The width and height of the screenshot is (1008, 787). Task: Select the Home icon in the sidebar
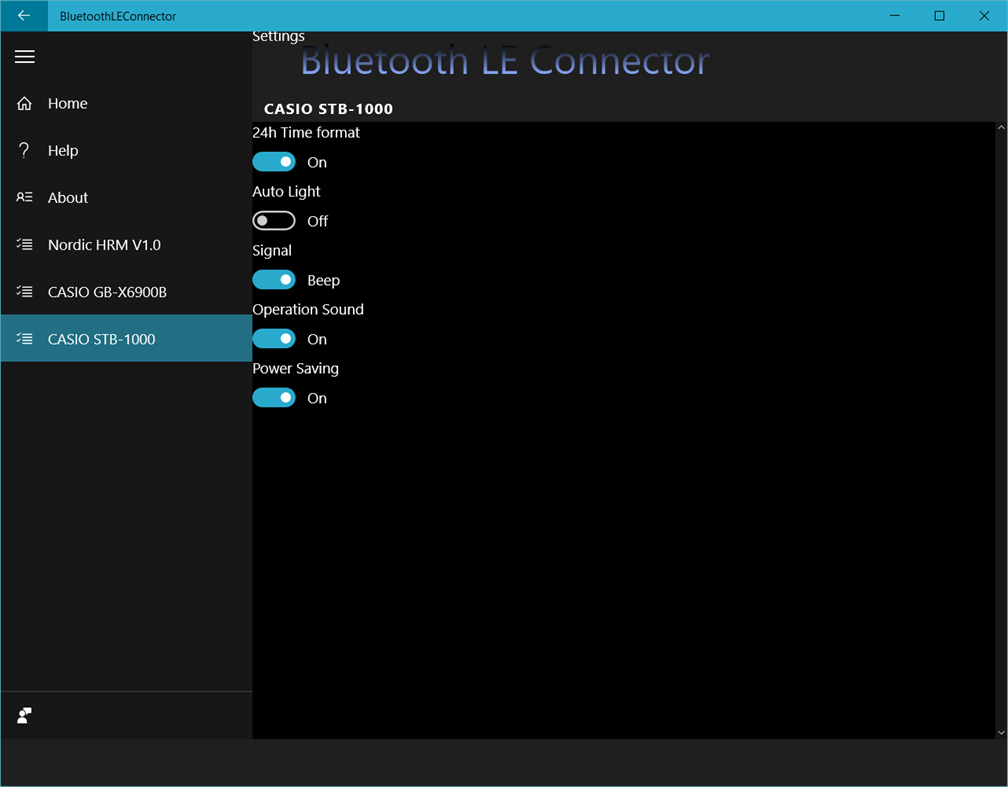24,103
